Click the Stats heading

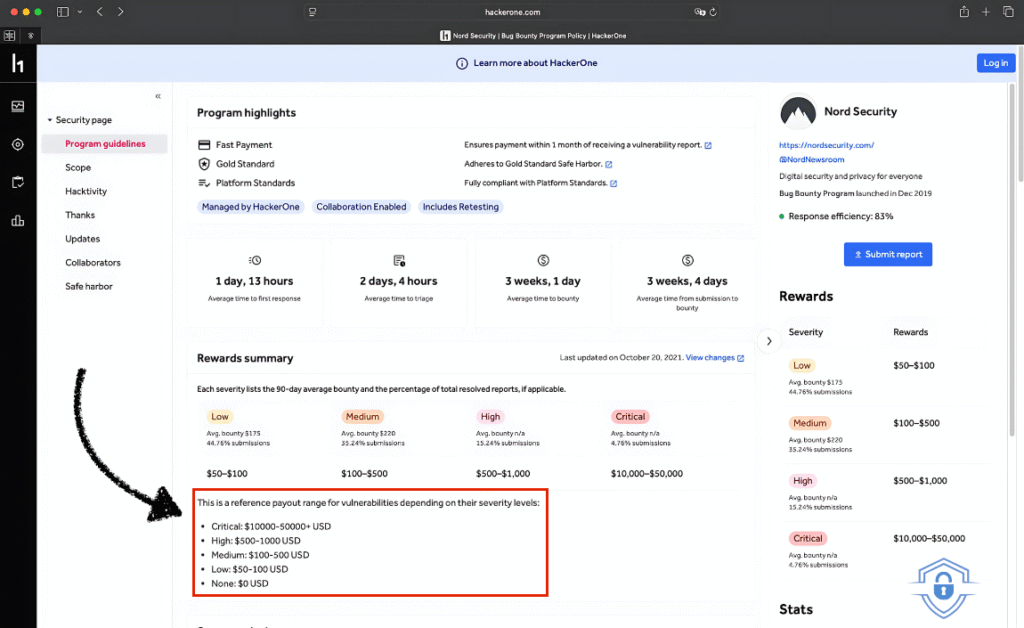pos(796,610)
